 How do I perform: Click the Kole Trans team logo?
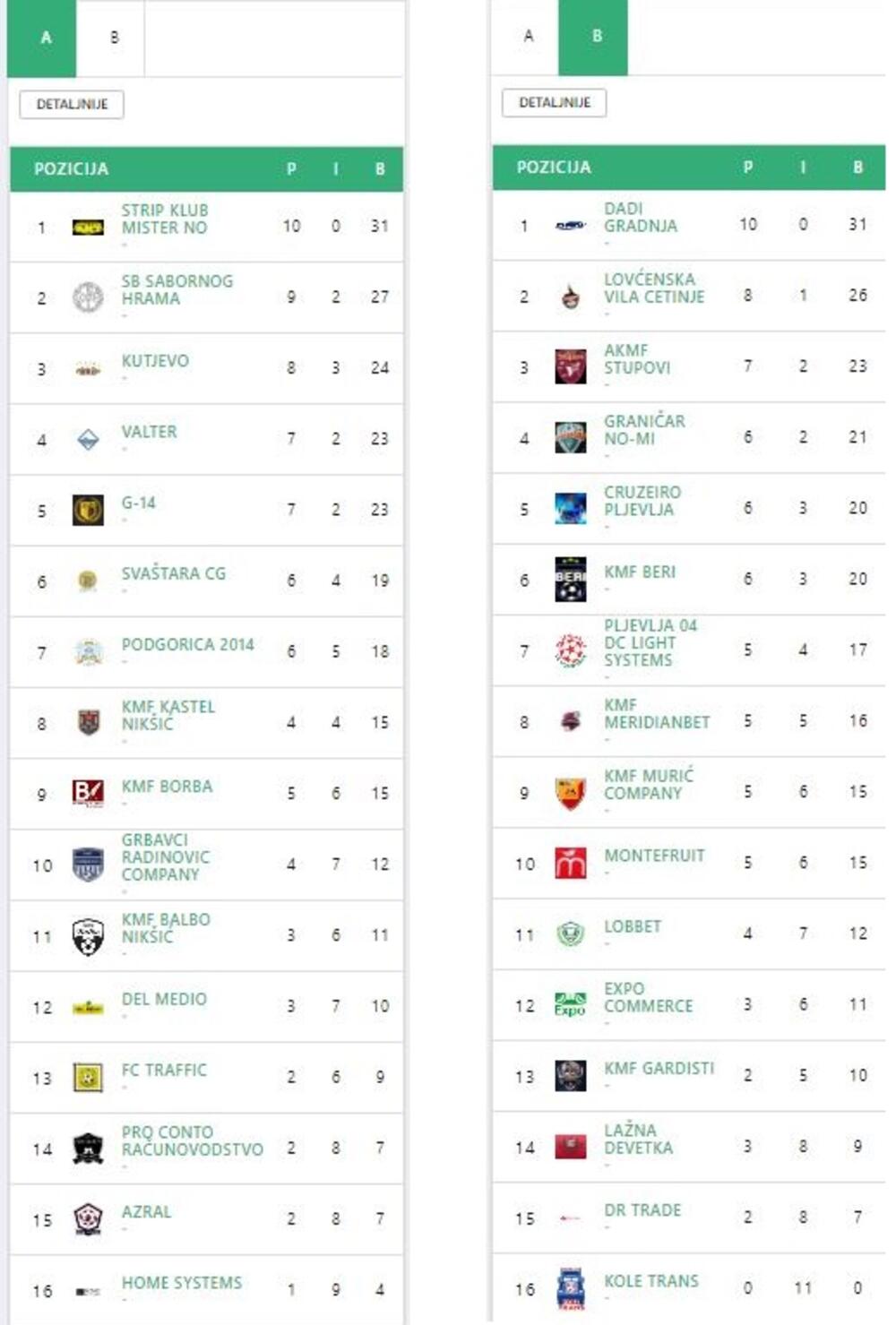coord(571,1288)
